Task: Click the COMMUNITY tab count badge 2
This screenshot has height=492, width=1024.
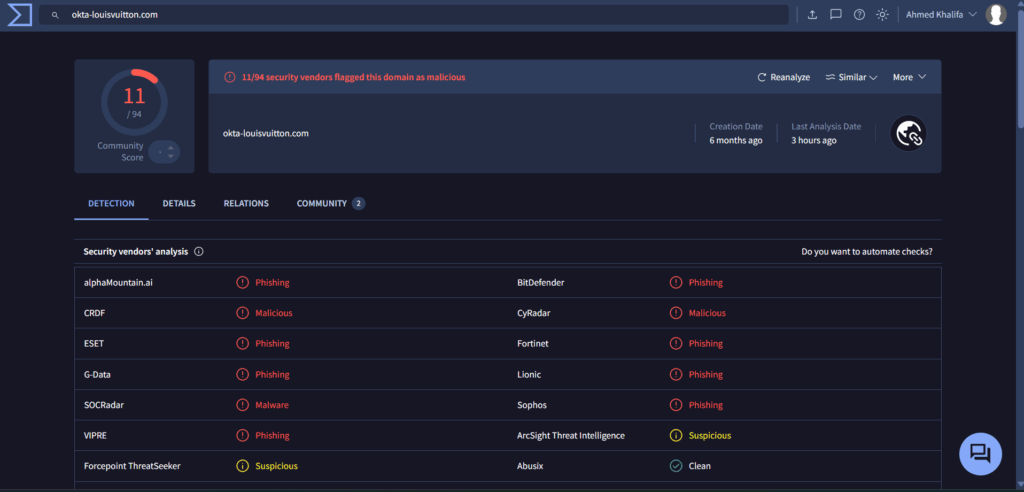Action: (359, 204)
